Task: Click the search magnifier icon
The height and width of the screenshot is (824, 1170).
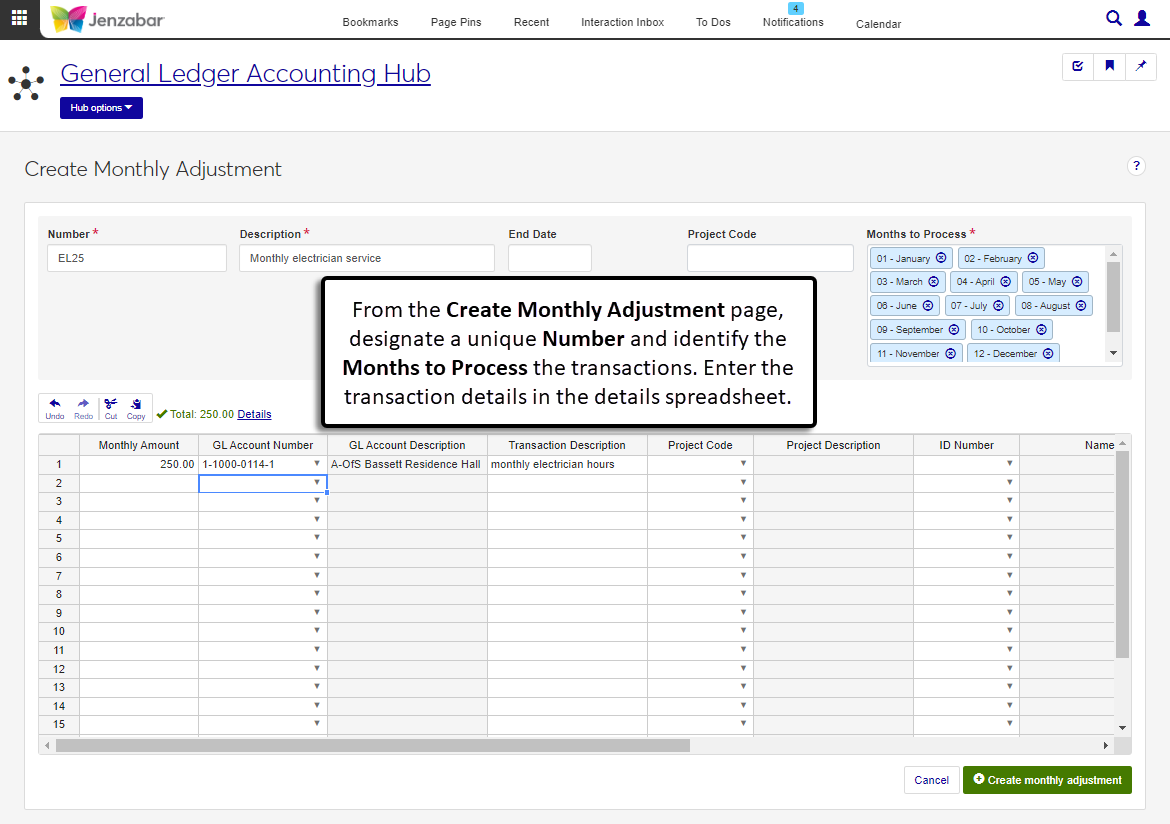Action: 1114,18
